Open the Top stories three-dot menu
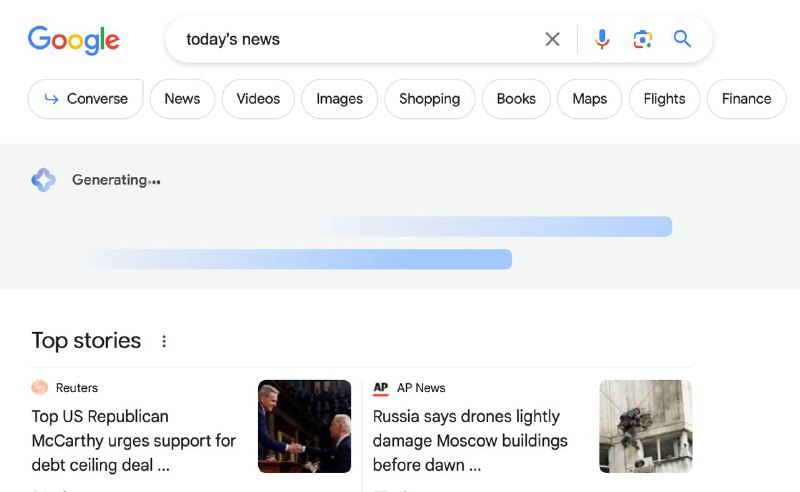The height and width of the screenshot is (492, 800). (x=164, y=341)
